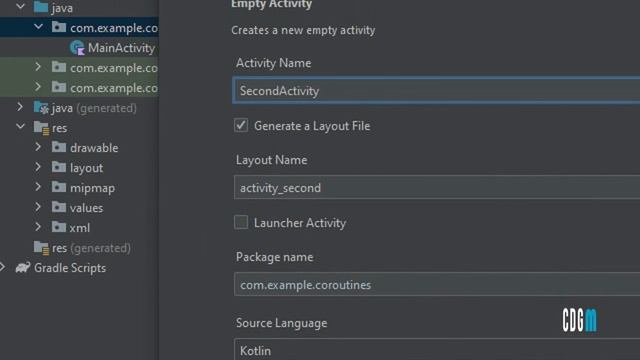
Task: Click the Gradle Scripts elephant icon
Action: pos(23,268)
